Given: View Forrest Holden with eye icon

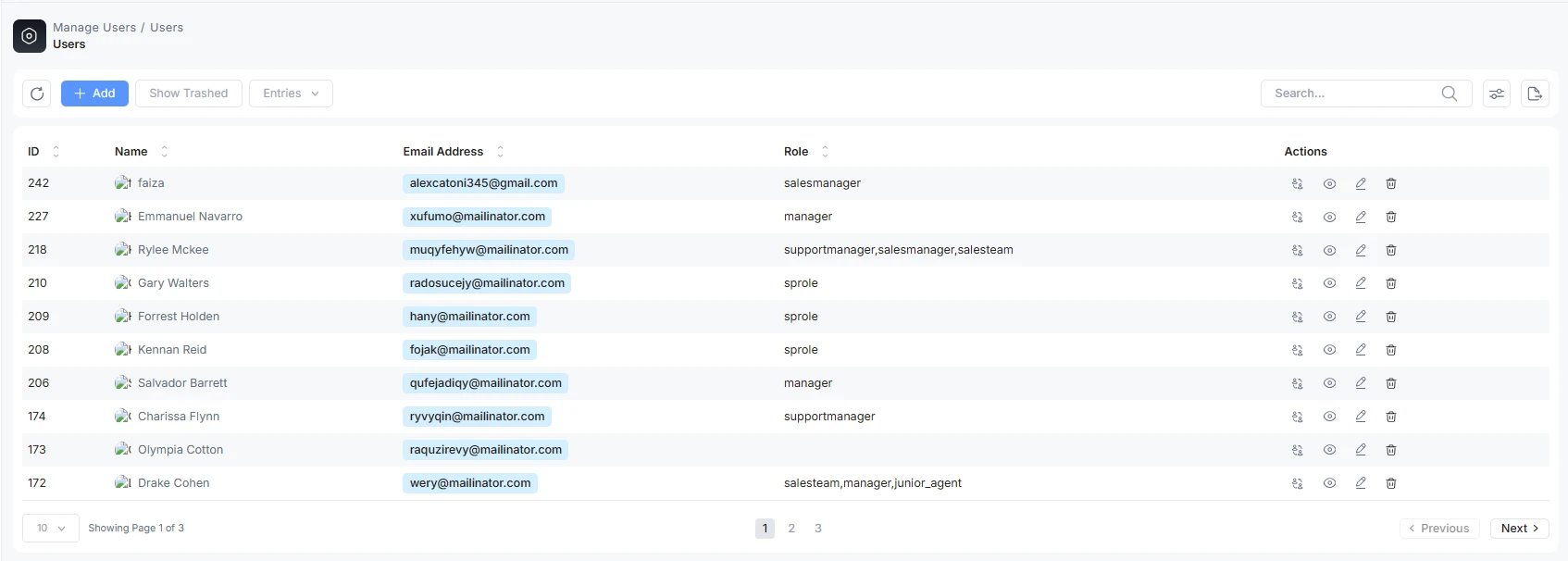Looking at the screenshot, I should pos(1329,317).
